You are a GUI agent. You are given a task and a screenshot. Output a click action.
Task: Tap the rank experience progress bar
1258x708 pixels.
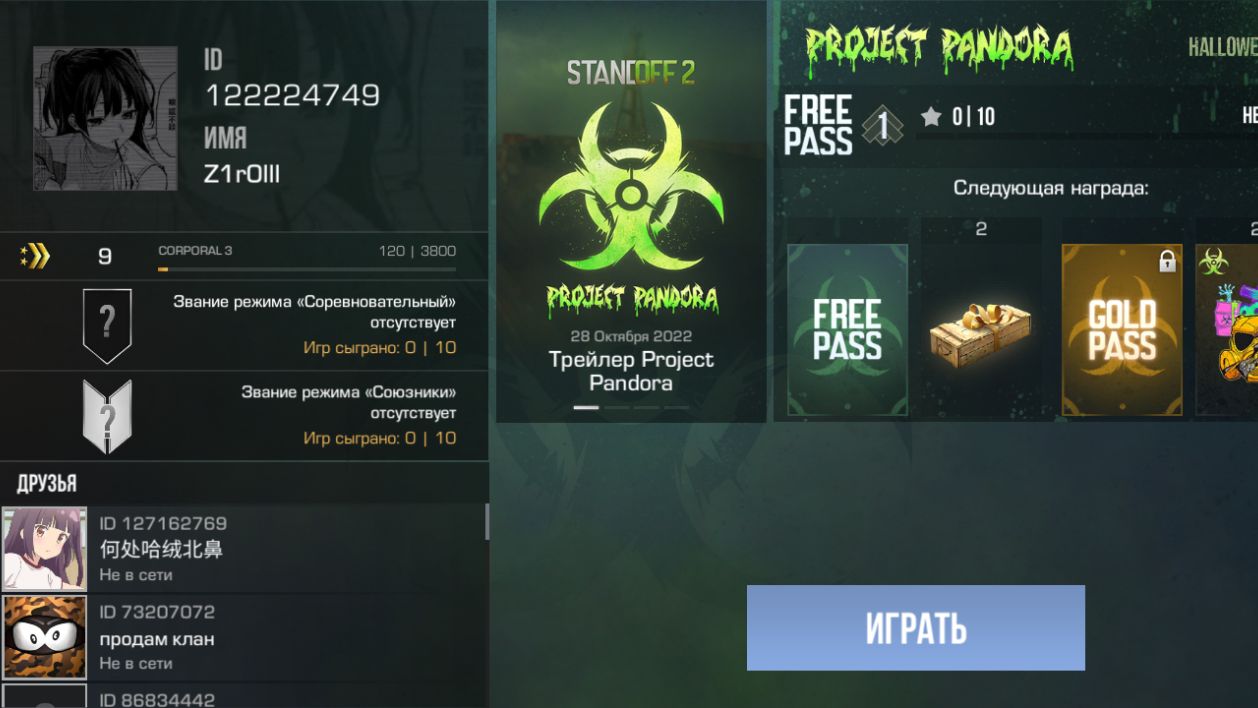click(307, 269)
